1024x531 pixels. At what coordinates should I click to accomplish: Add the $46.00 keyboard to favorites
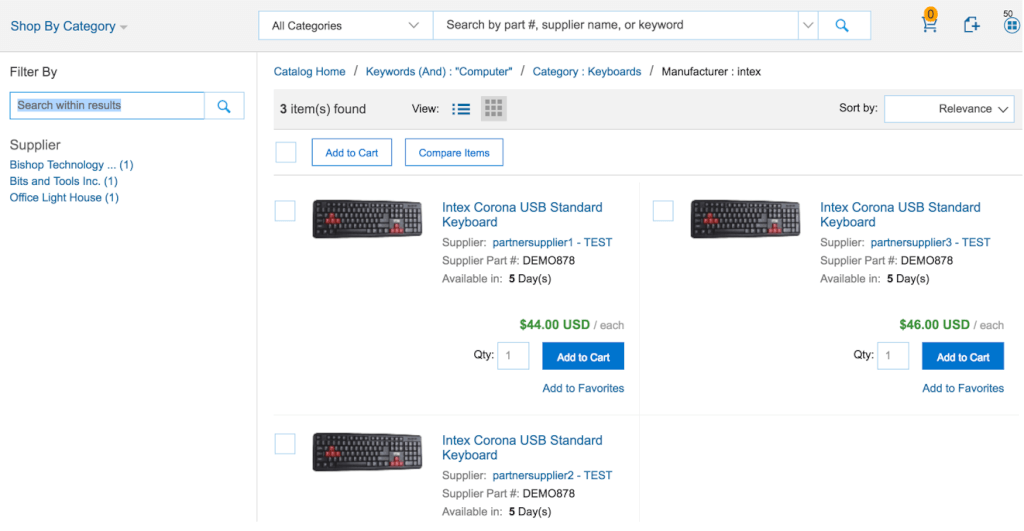[963, 389]
